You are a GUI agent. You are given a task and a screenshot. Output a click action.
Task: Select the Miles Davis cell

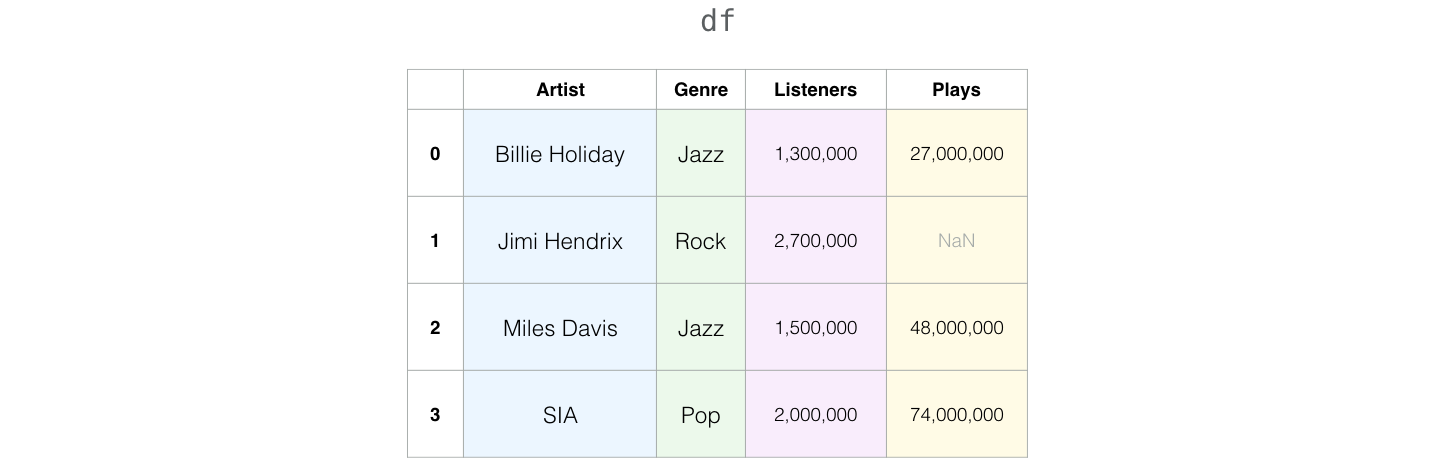click(560, 328)
